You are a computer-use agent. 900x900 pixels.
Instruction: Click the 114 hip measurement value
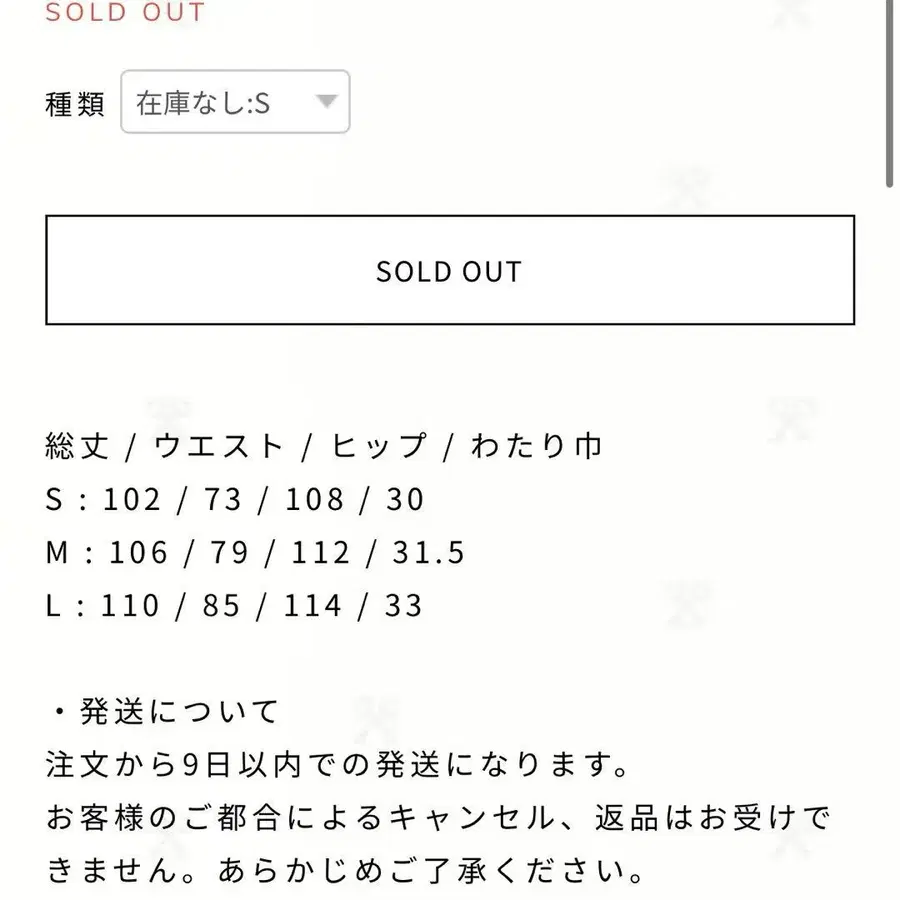click(314, 605)
